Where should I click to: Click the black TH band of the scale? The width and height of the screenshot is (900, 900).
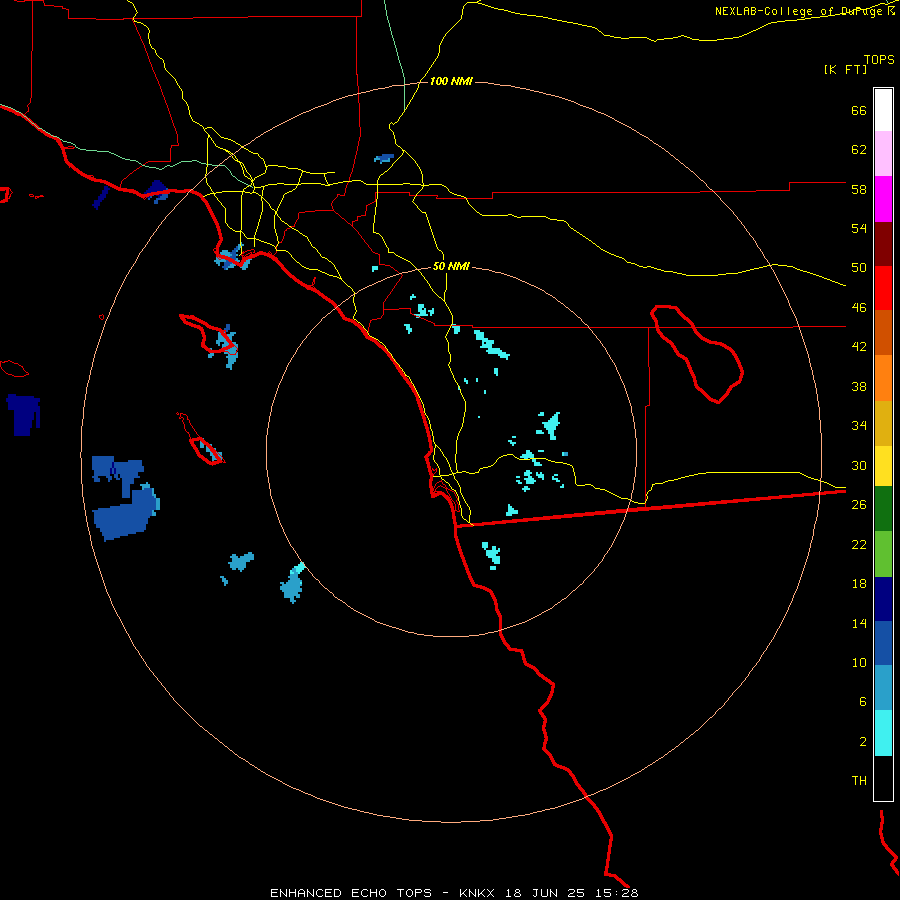[x=883, y=778]
